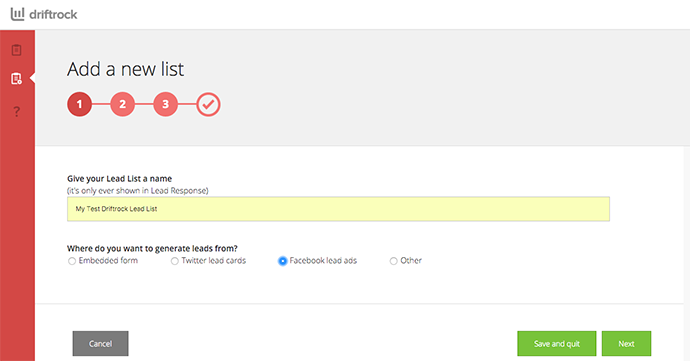Click the Driftrock bar-chart logo icon
The width and height of the screenshot is (690, 361).
coord(18,14)
